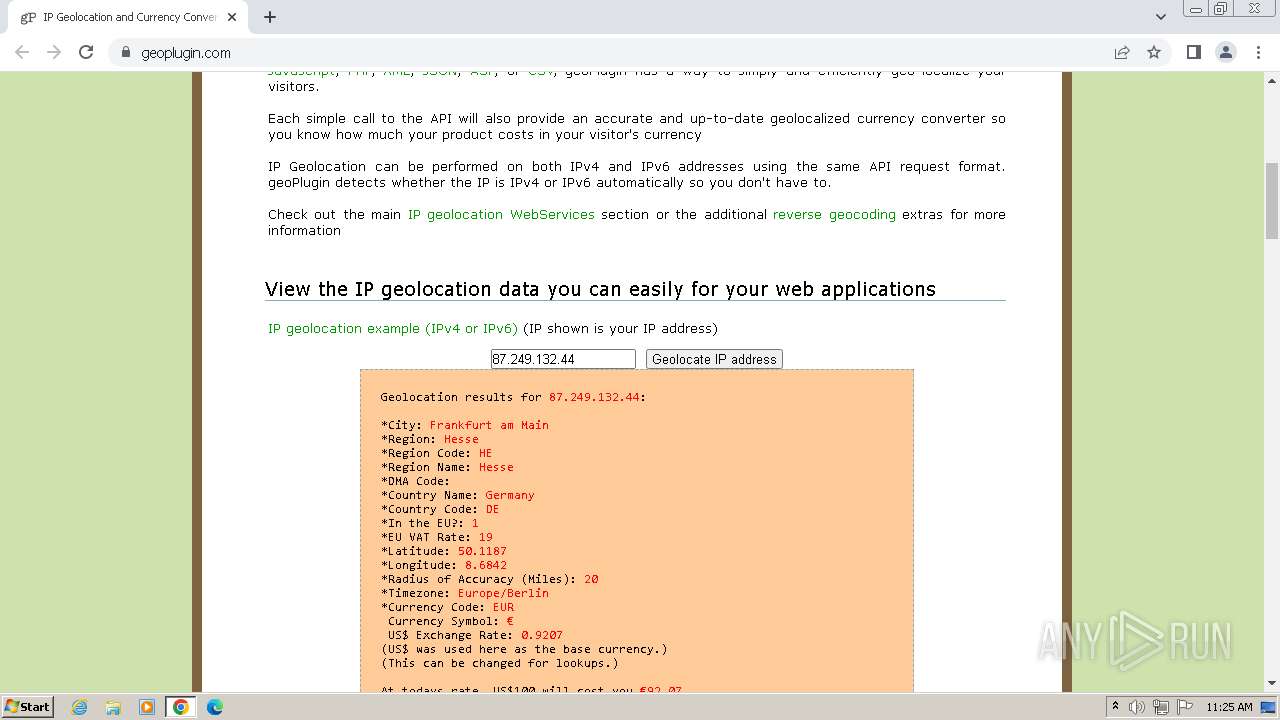This screenshot has width=1280, height=720.
Task: Select currency code EUR
Action: point(503,607)
